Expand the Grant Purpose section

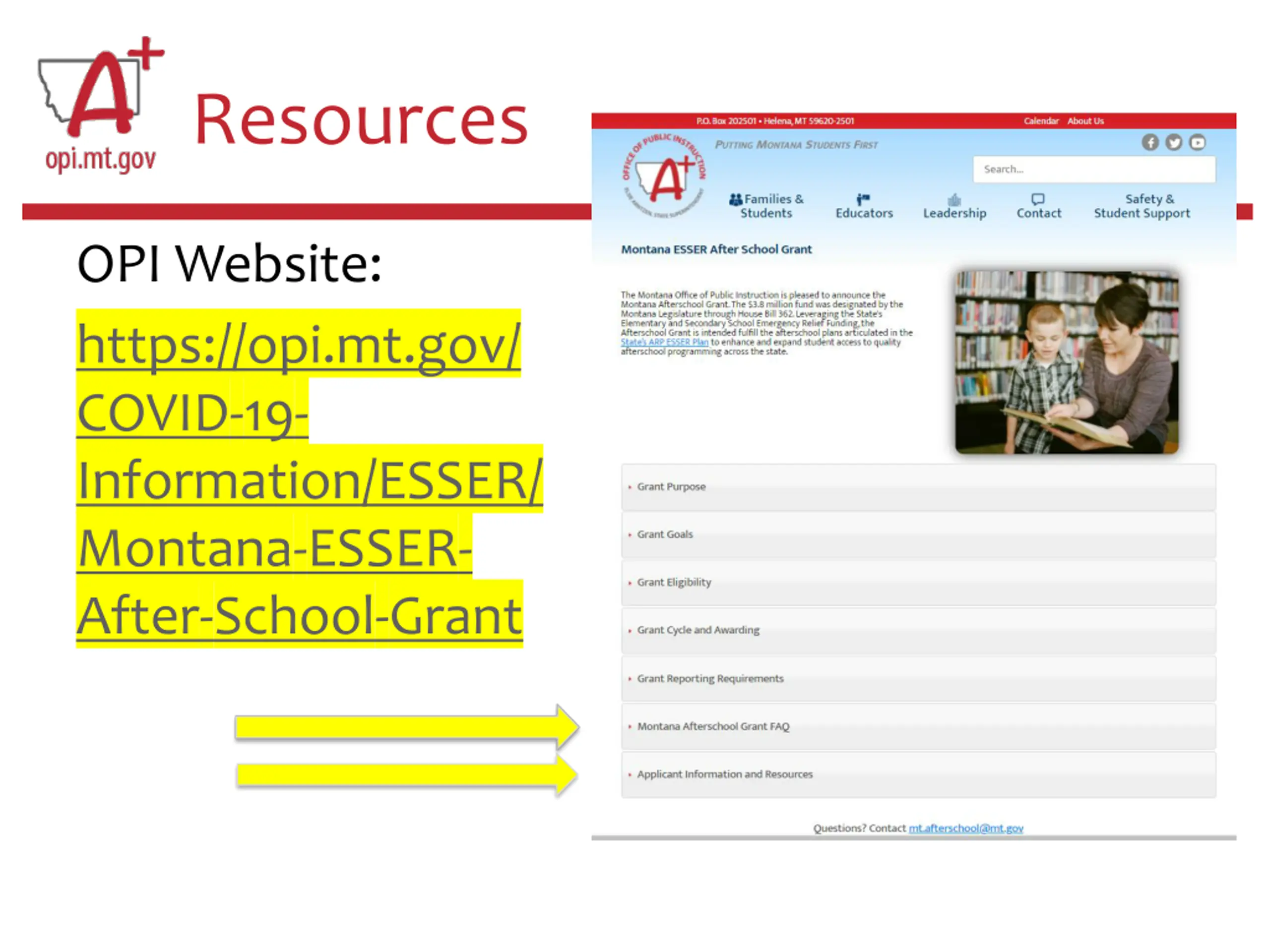(x=918, y=486)
